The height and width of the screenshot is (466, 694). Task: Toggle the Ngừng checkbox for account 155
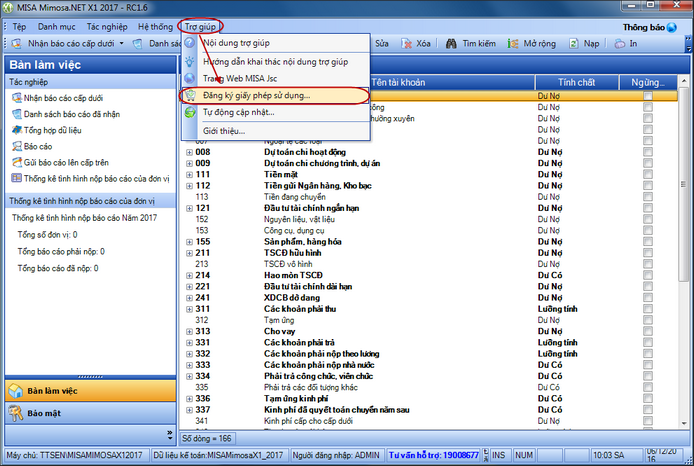coord(648,242)
